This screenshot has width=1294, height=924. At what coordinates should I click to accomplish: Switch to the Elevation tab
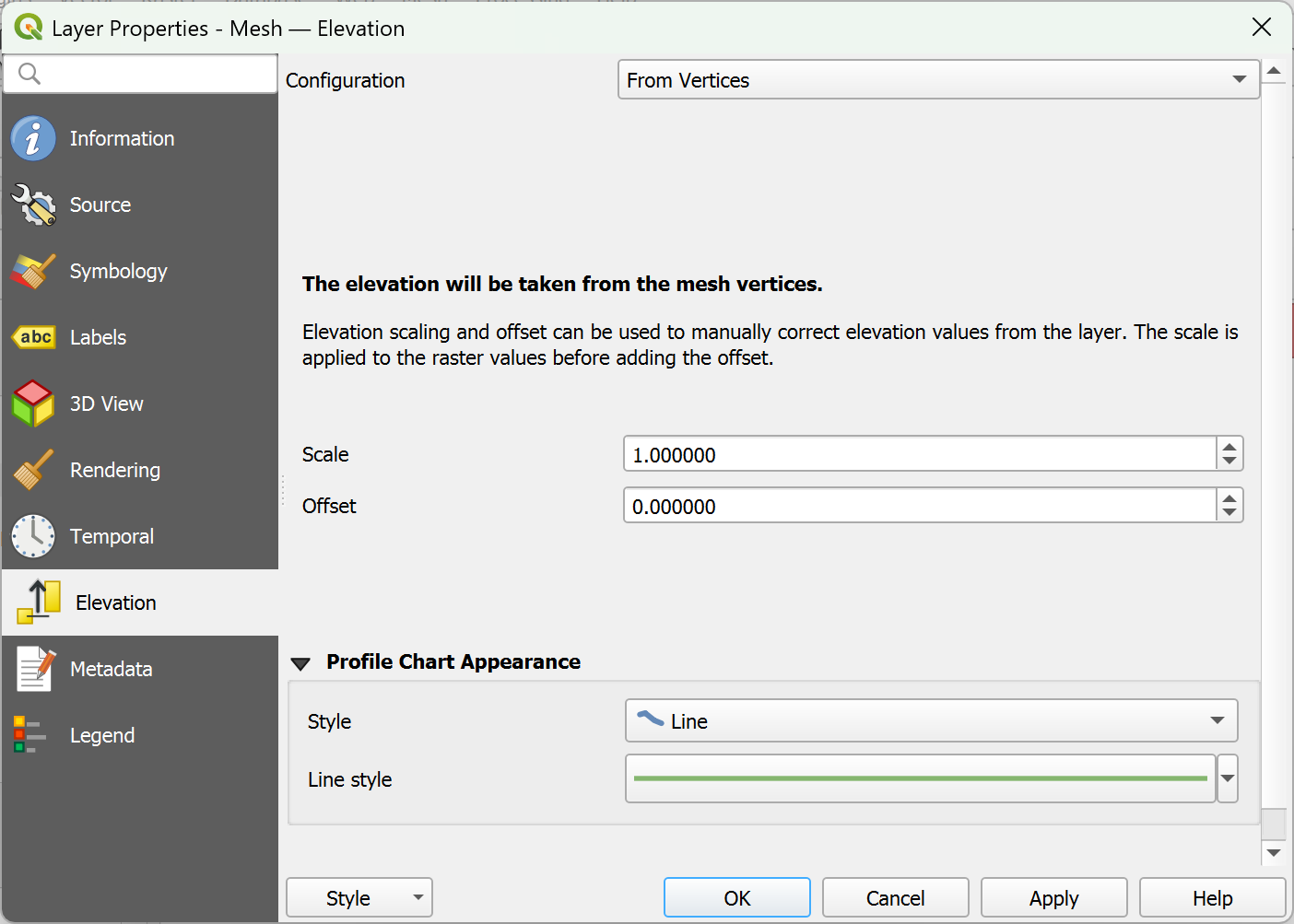[x=139, y=602]
